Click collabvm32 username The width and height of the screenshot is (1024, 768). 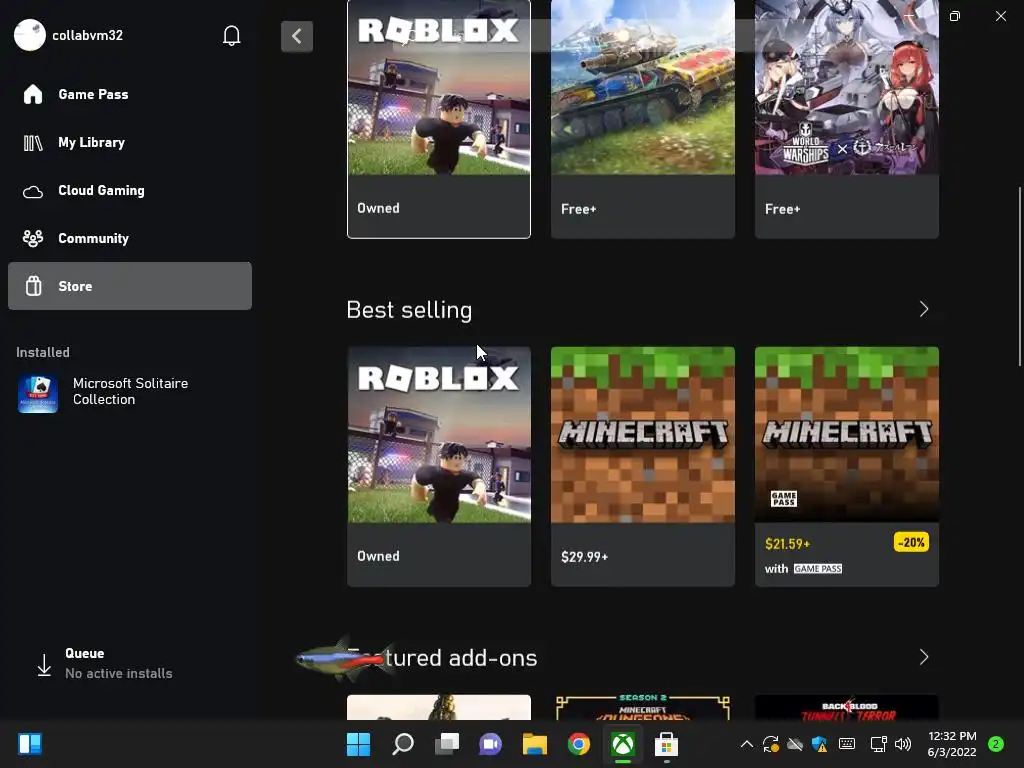tap(88, 35)
